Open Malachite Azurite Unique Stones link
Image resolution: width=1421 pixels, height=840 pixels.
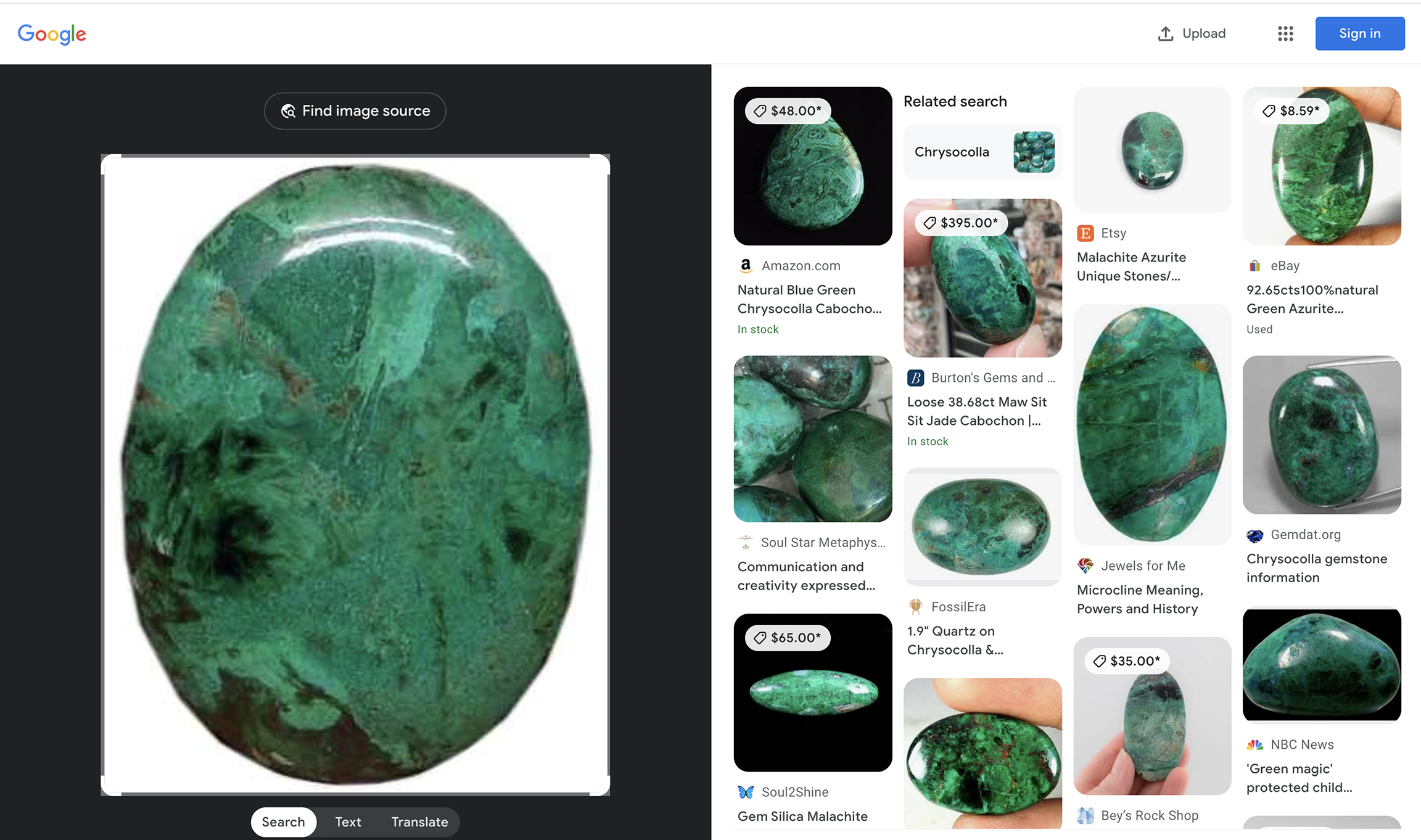pos(1131,266)
